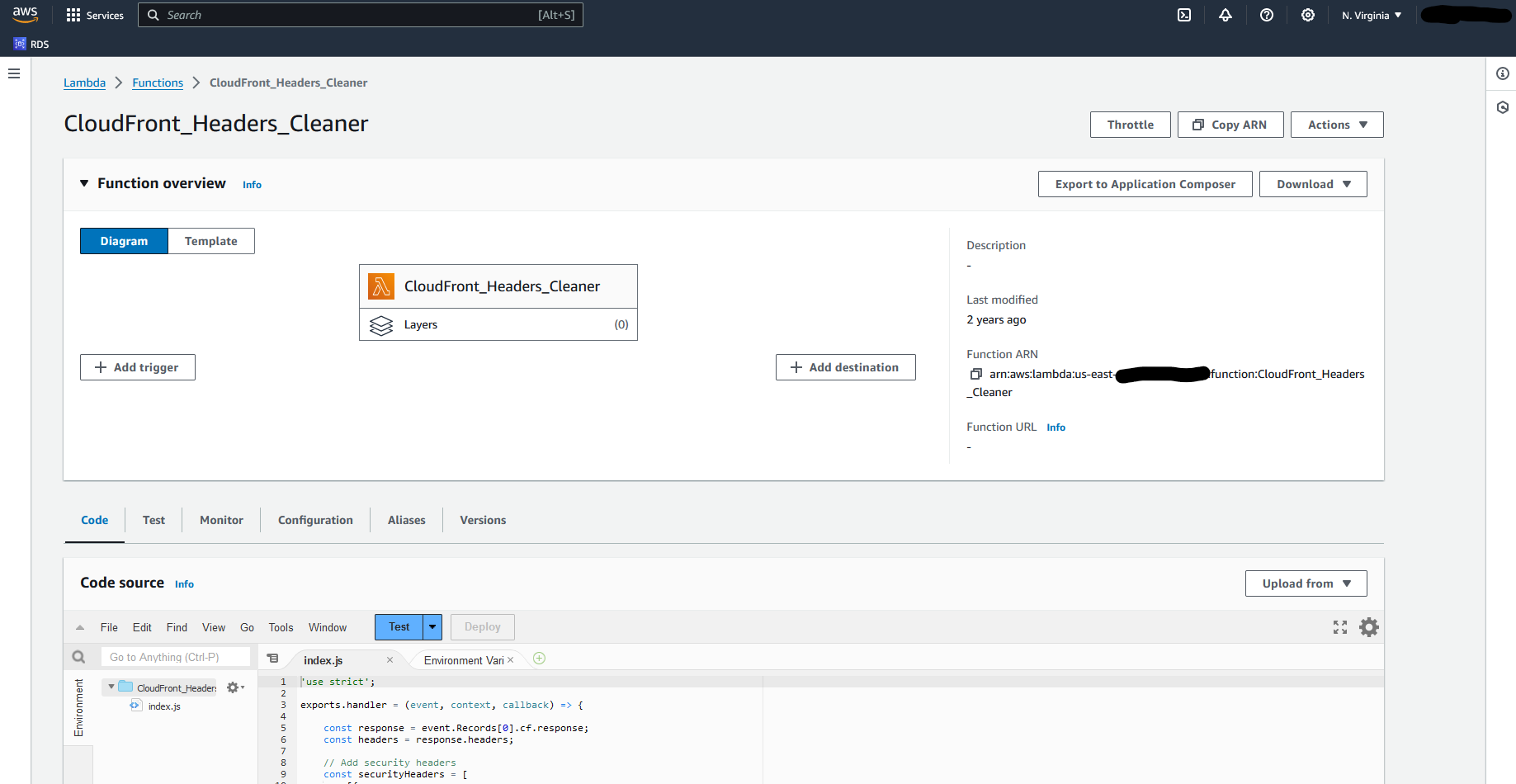Click the search magnifier in editor sidebar
This screenshot has height=784, width=1516.
tap(78, 657)
